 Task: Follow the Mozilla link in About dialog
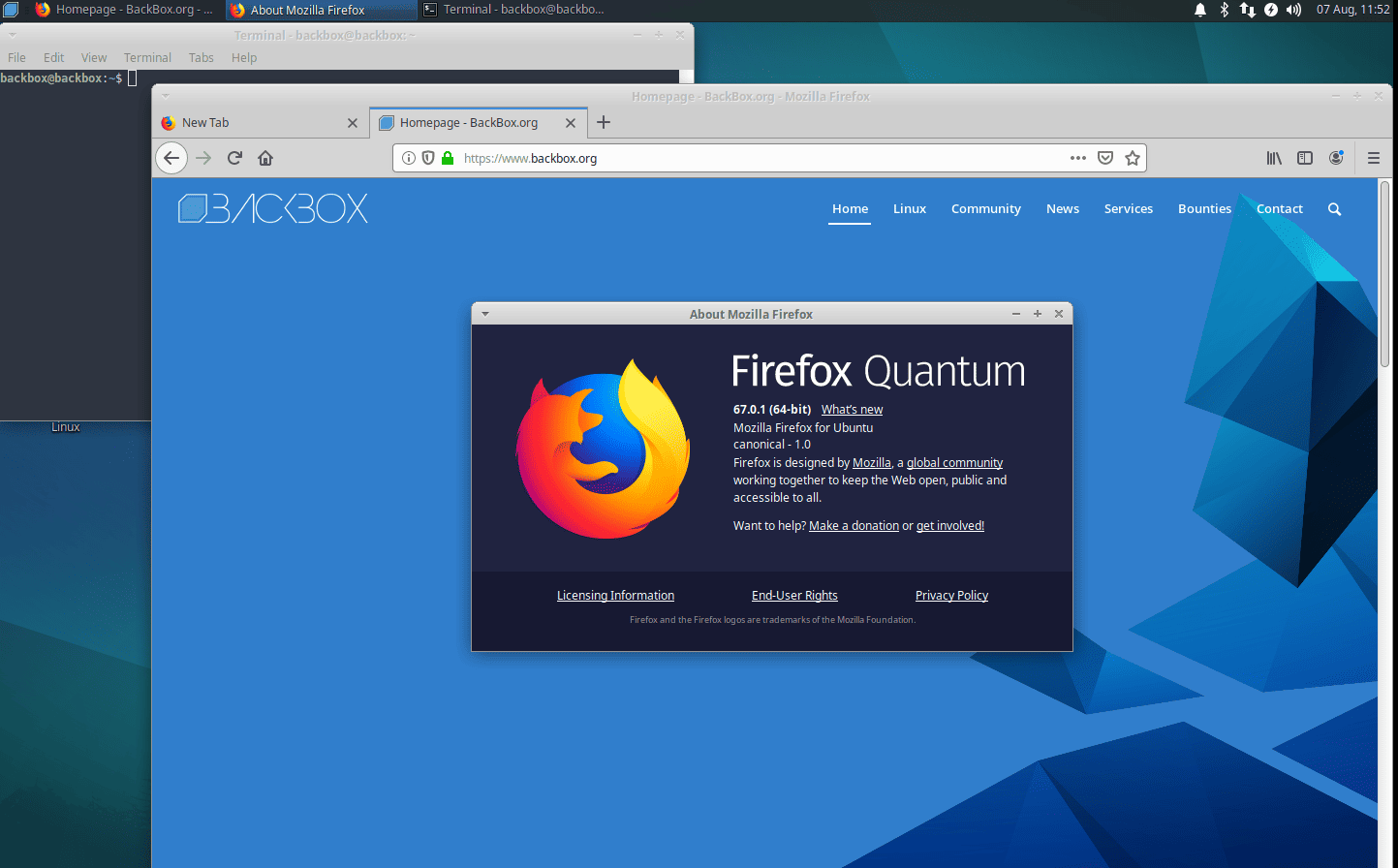872,463
